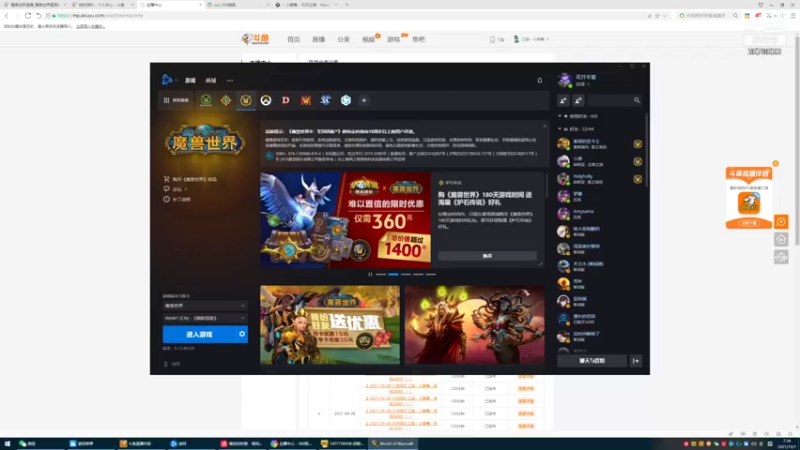
Task: Open the blood elf artwork news card
Action: click(474, 325)
